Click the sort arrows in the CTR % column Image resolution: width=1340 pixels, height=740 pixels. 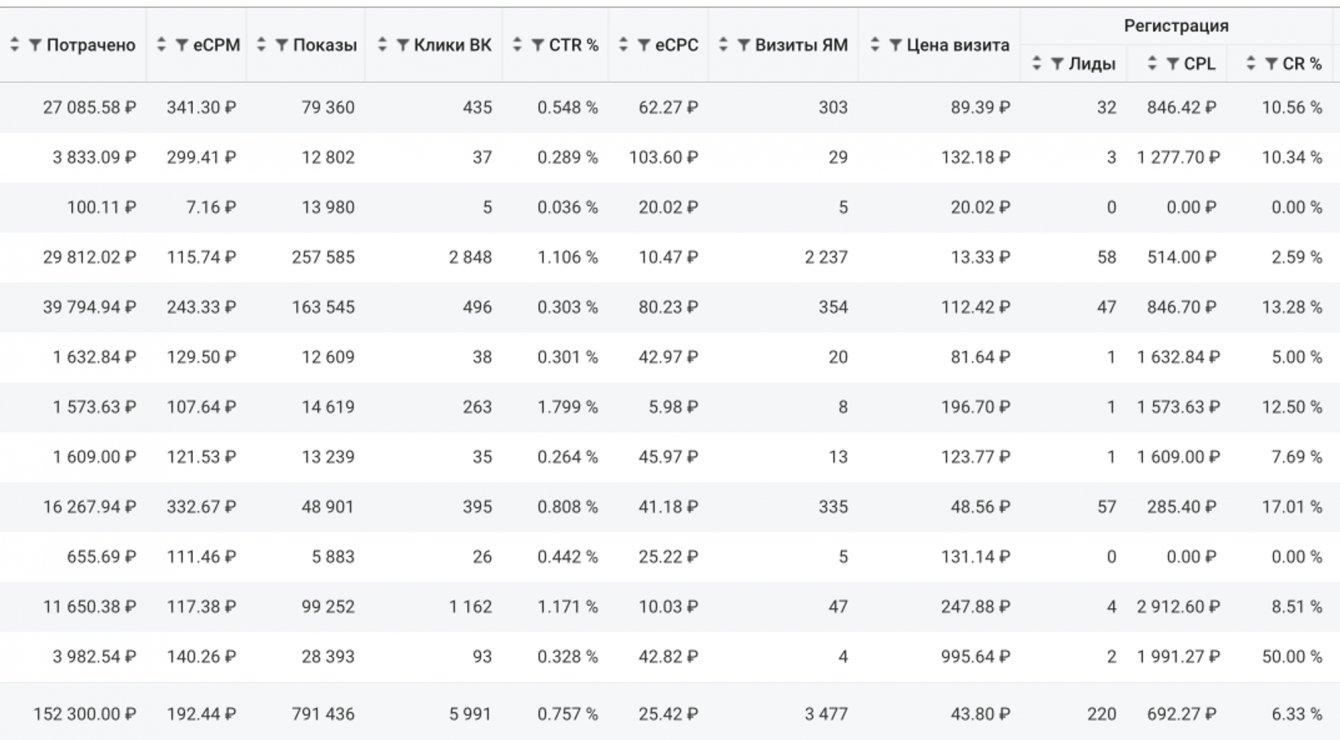[x=519, y=46]
